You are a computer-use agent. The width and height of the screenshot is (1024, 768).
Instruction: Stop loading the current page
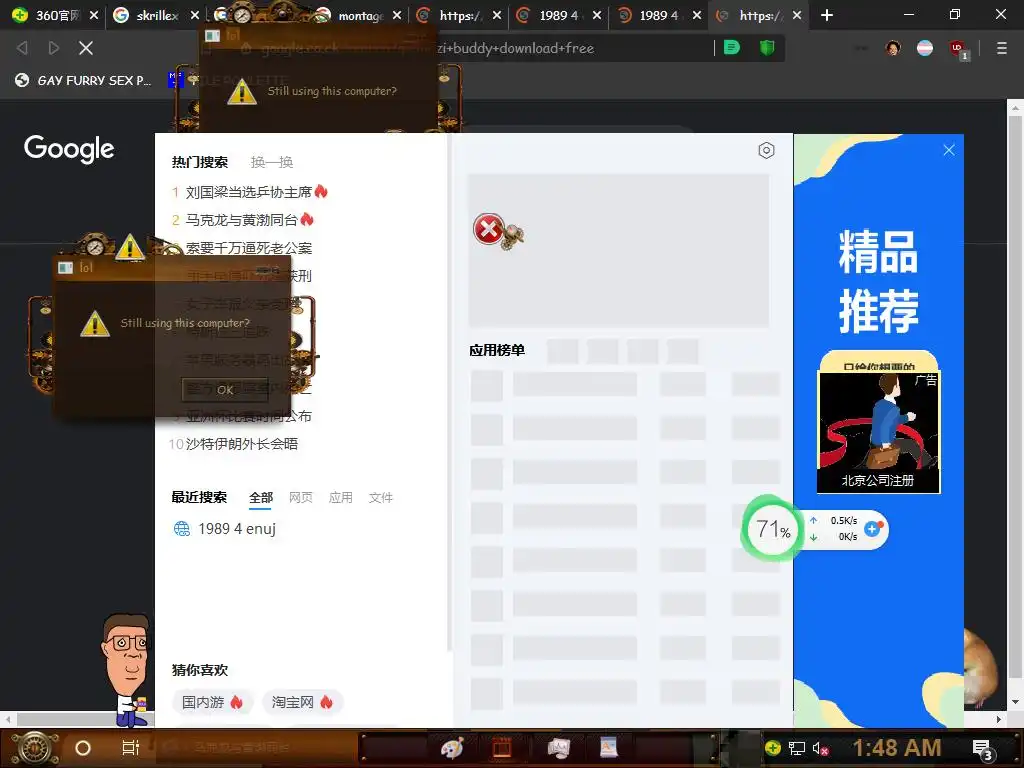86,48
